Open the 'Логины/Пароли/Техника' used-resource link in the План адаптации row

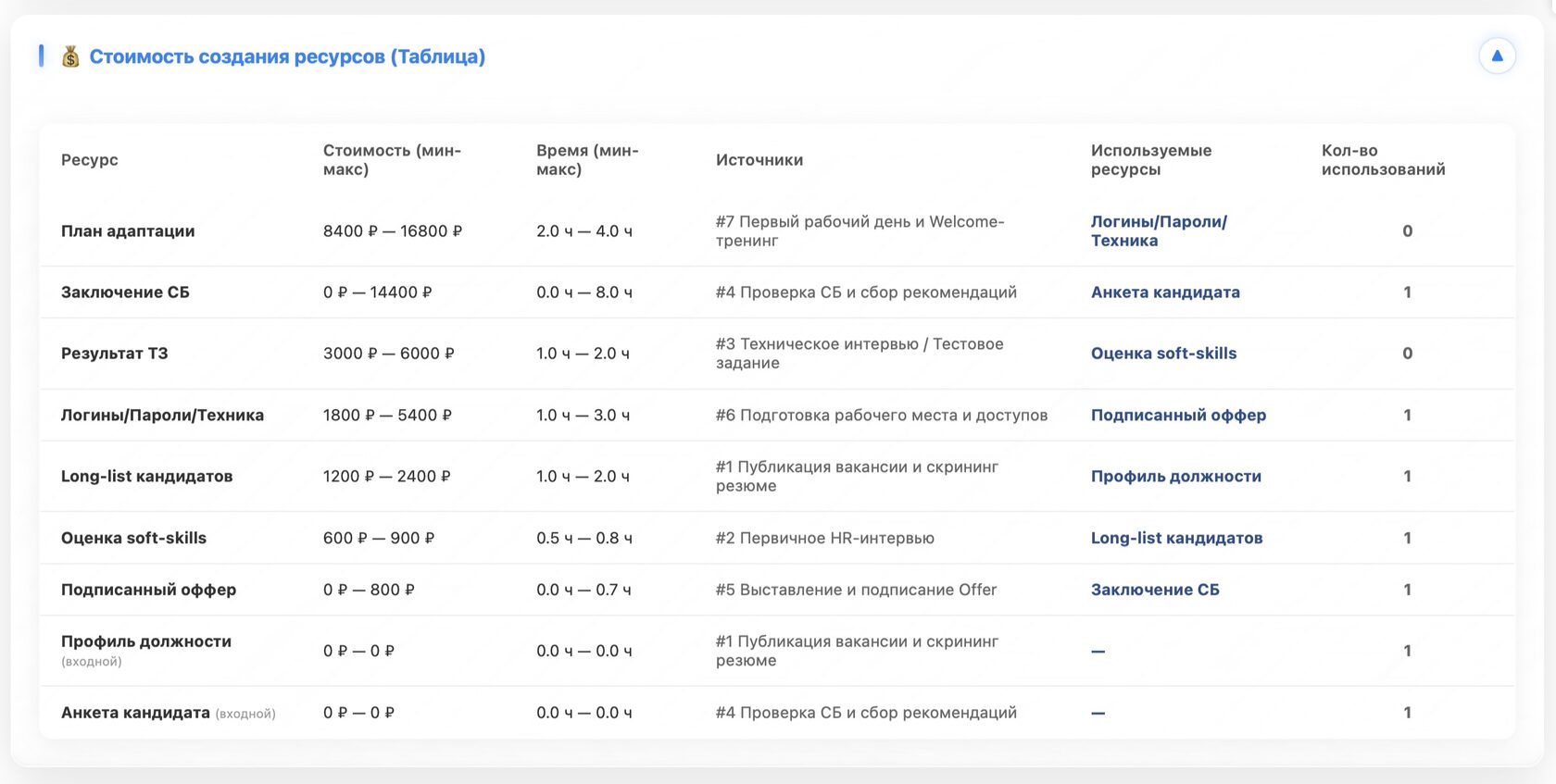coord(1159,230)
